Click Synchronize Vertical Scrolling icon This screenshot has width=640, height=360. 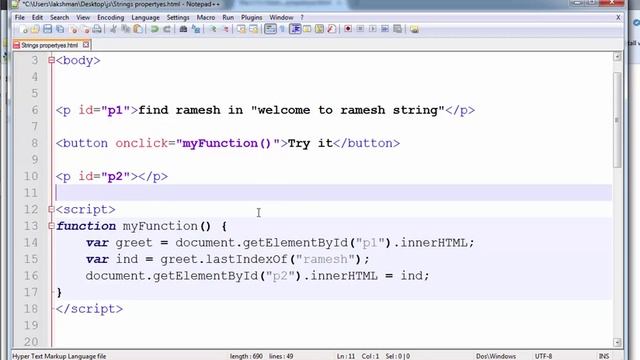click(241, 29)
